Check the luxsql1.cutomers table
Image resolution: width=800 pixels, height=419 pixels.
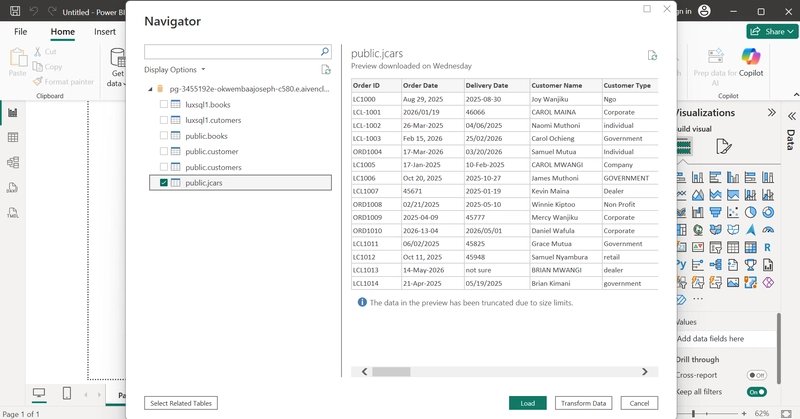click(x=164, y=120)
